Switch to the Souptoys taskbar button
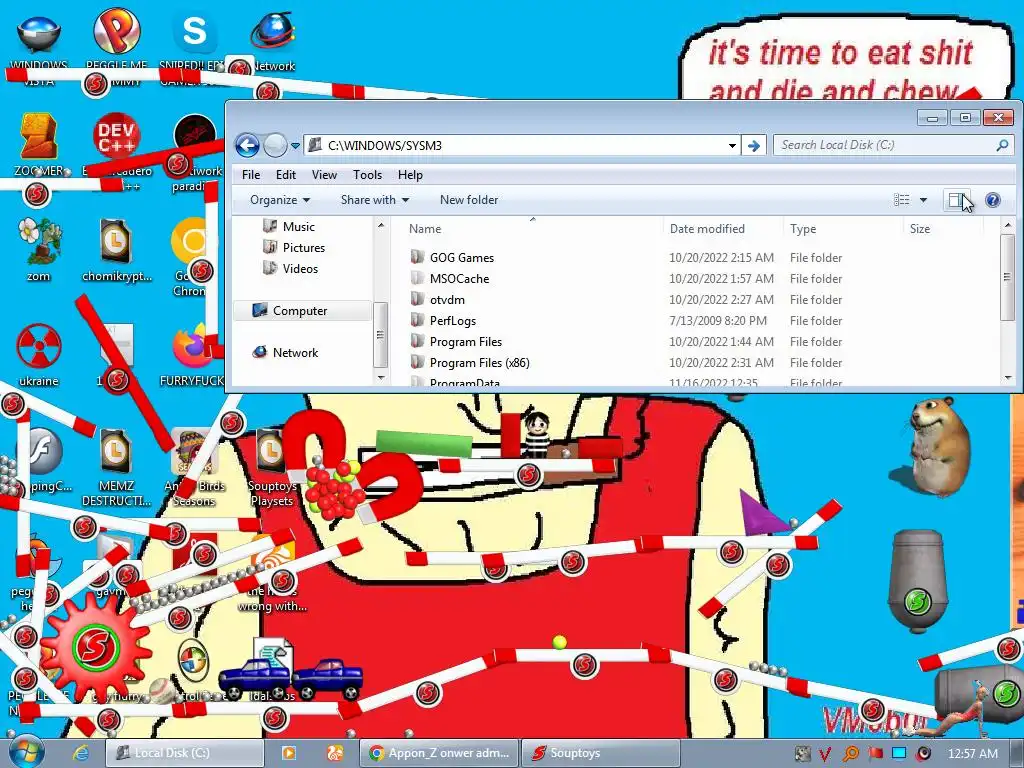This screenshot has width=1024, height=768. point(600,753)
